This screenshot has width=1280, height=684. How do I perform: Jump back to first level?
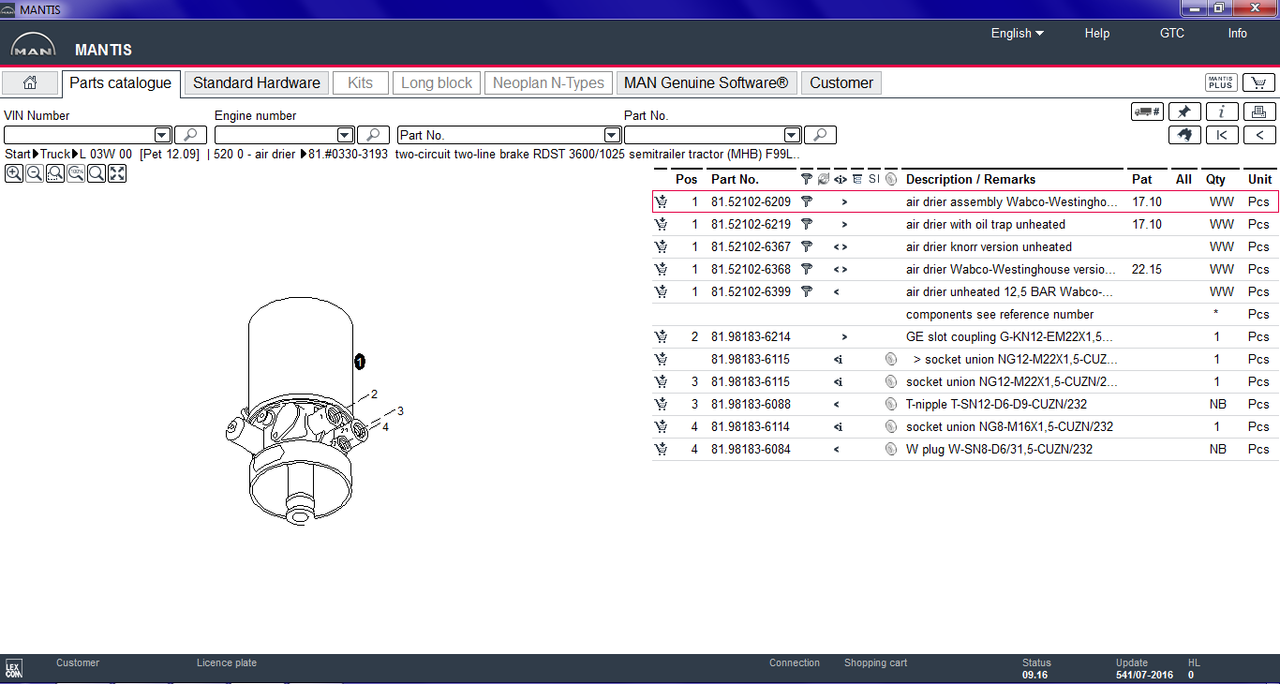(x=1222, y=135)
